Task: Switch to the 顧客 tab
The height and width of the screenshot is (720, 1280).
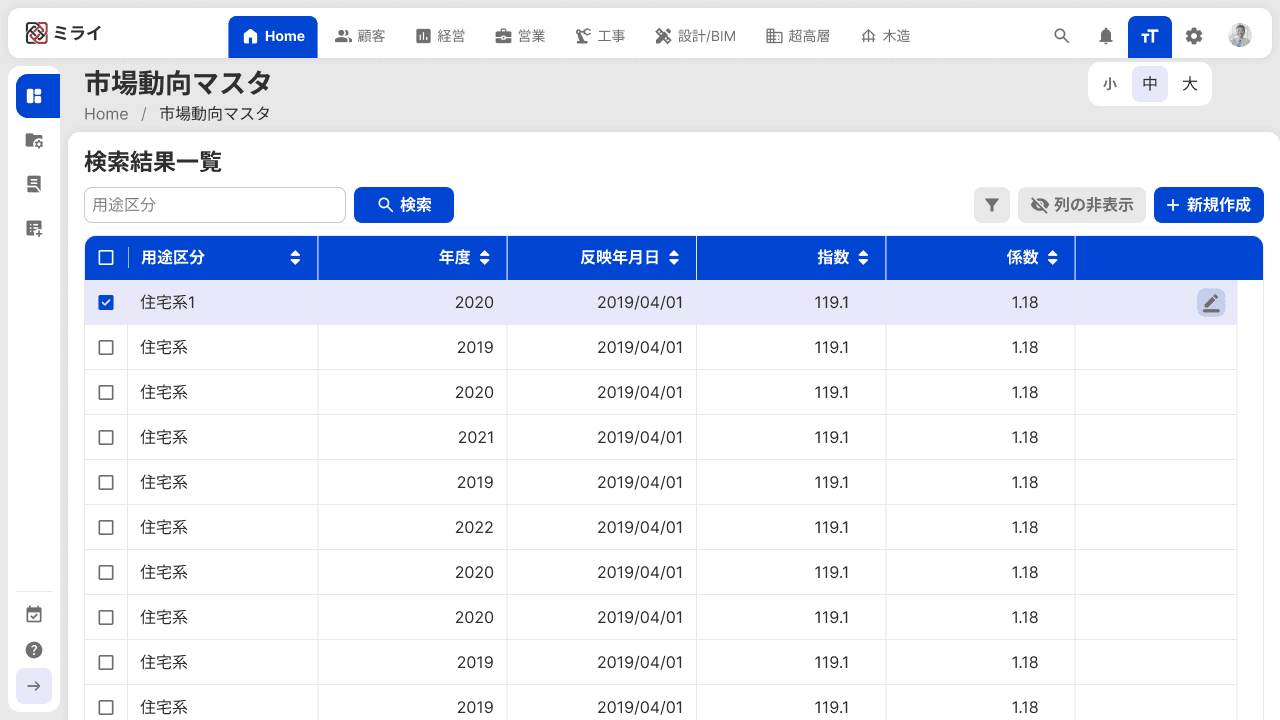Action: click(360, 37)
